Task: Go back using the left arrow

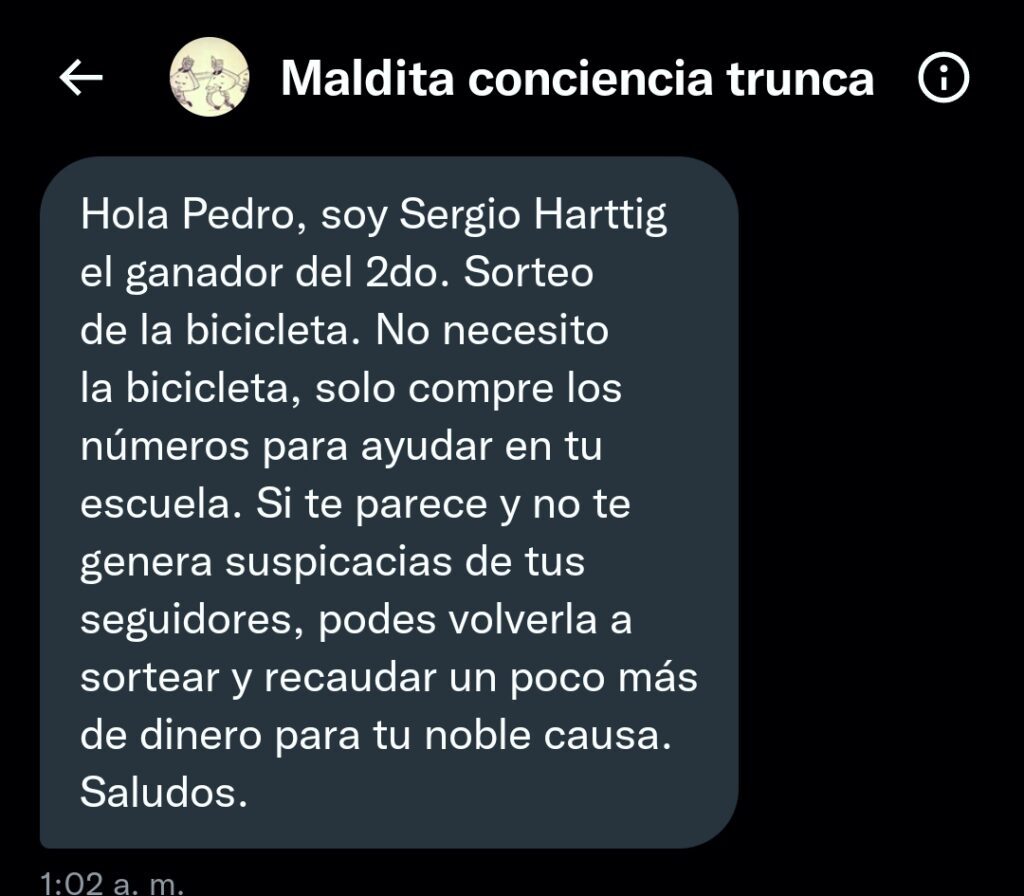Action: pyautogui.click(x=81, y=77)
